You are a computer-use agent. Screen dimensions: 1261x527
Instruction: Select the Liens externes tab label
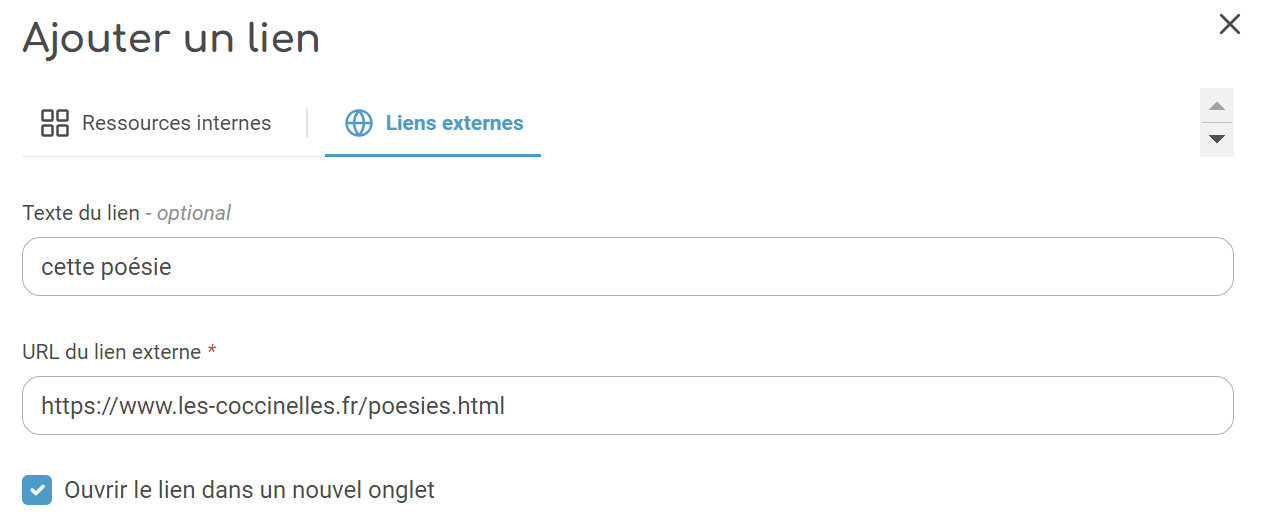454,123
